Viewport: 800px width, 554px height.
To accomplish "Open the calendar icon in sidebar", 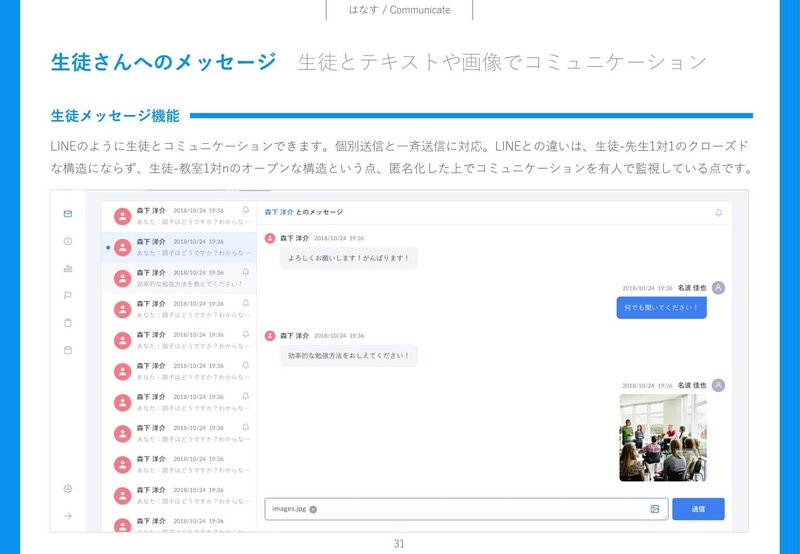I will coord(68,350).
